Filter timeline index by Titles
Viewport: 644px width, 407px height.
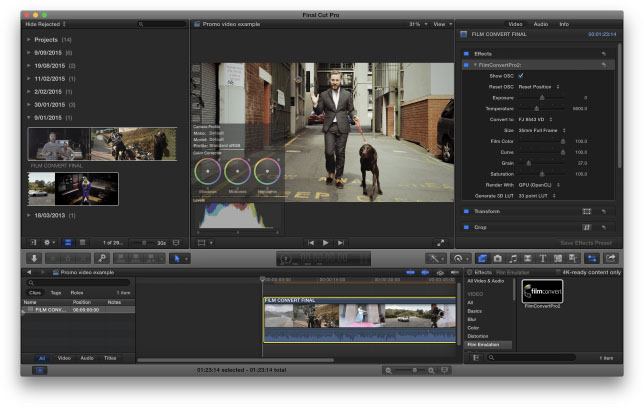(x=110, y=358)
